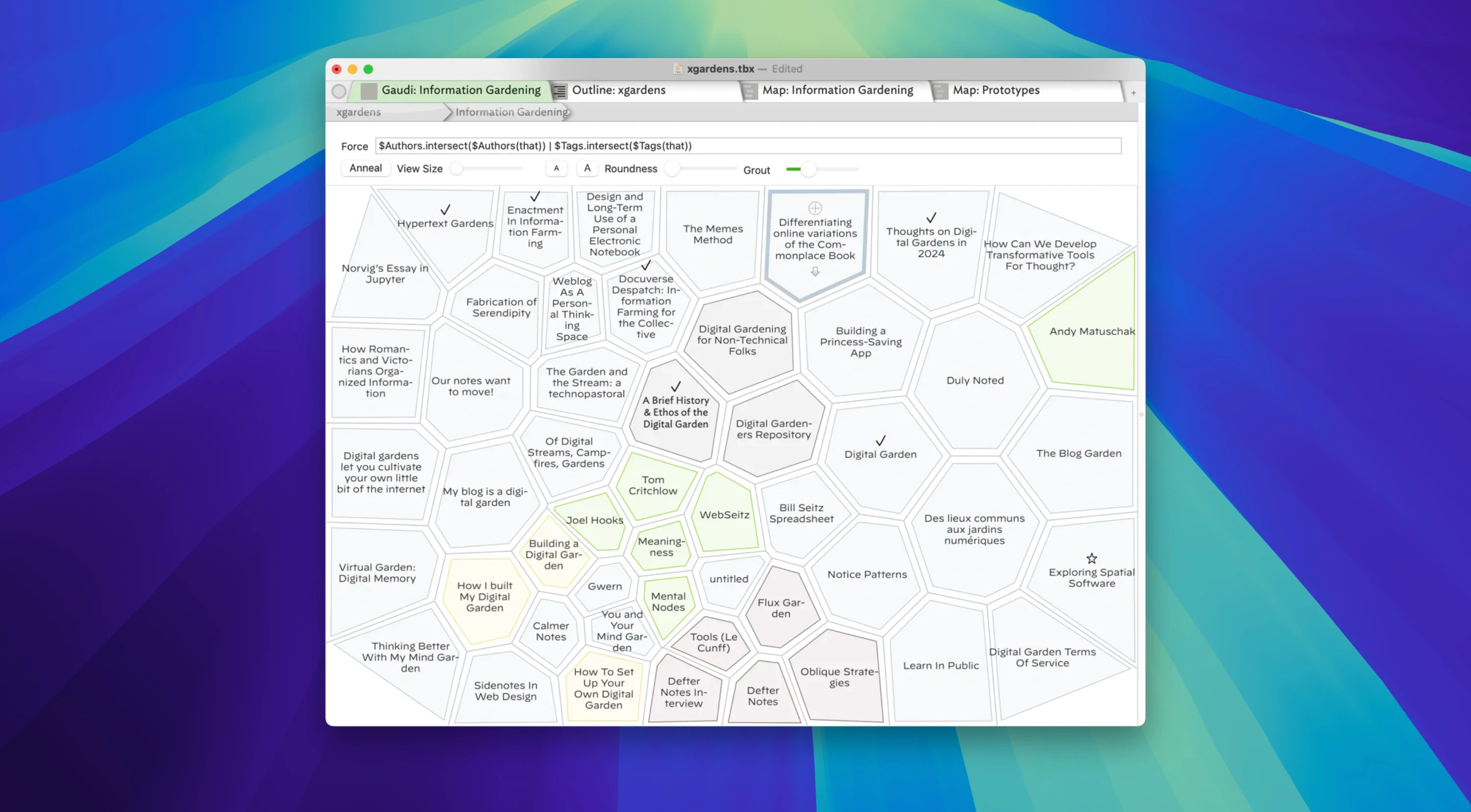Viewport: 1471px width, 812px height.
Task: Click the Grout slider knob
Action: pyautogui.click(x=808, y=170)
